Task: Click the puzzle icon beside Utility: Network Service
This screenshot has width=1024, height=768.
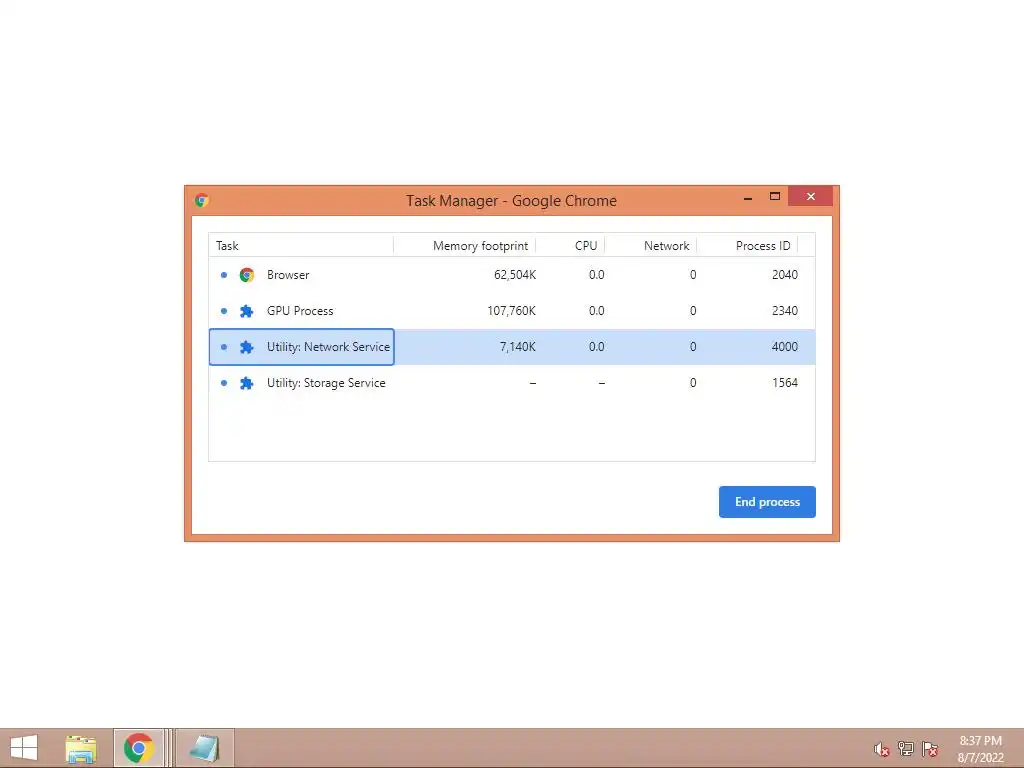Action: 246,347
